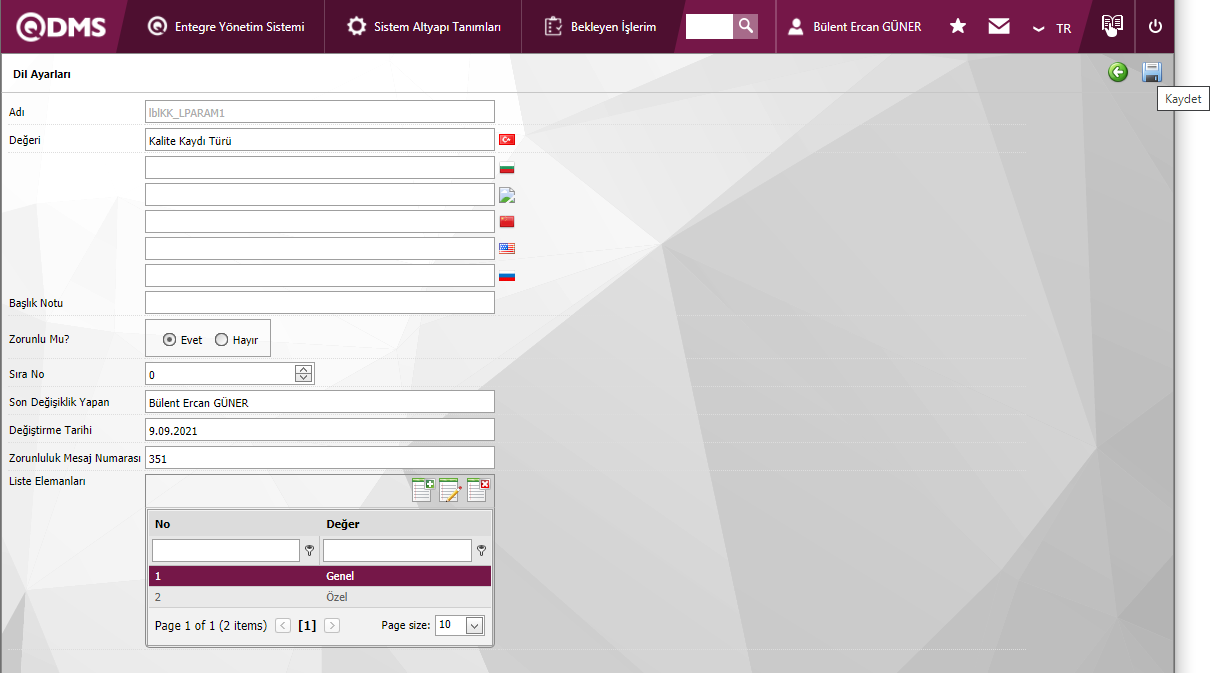Select Hayır for Zorunlu Mu
1212x673 pixels.
pos(222,340)
